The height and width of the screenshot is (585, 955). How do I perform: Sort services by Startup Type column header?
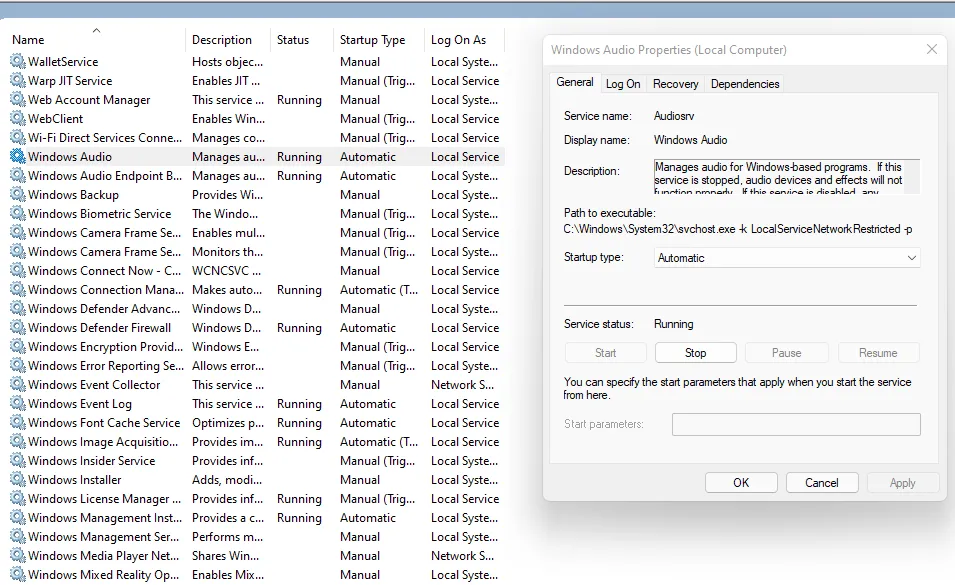372,40
